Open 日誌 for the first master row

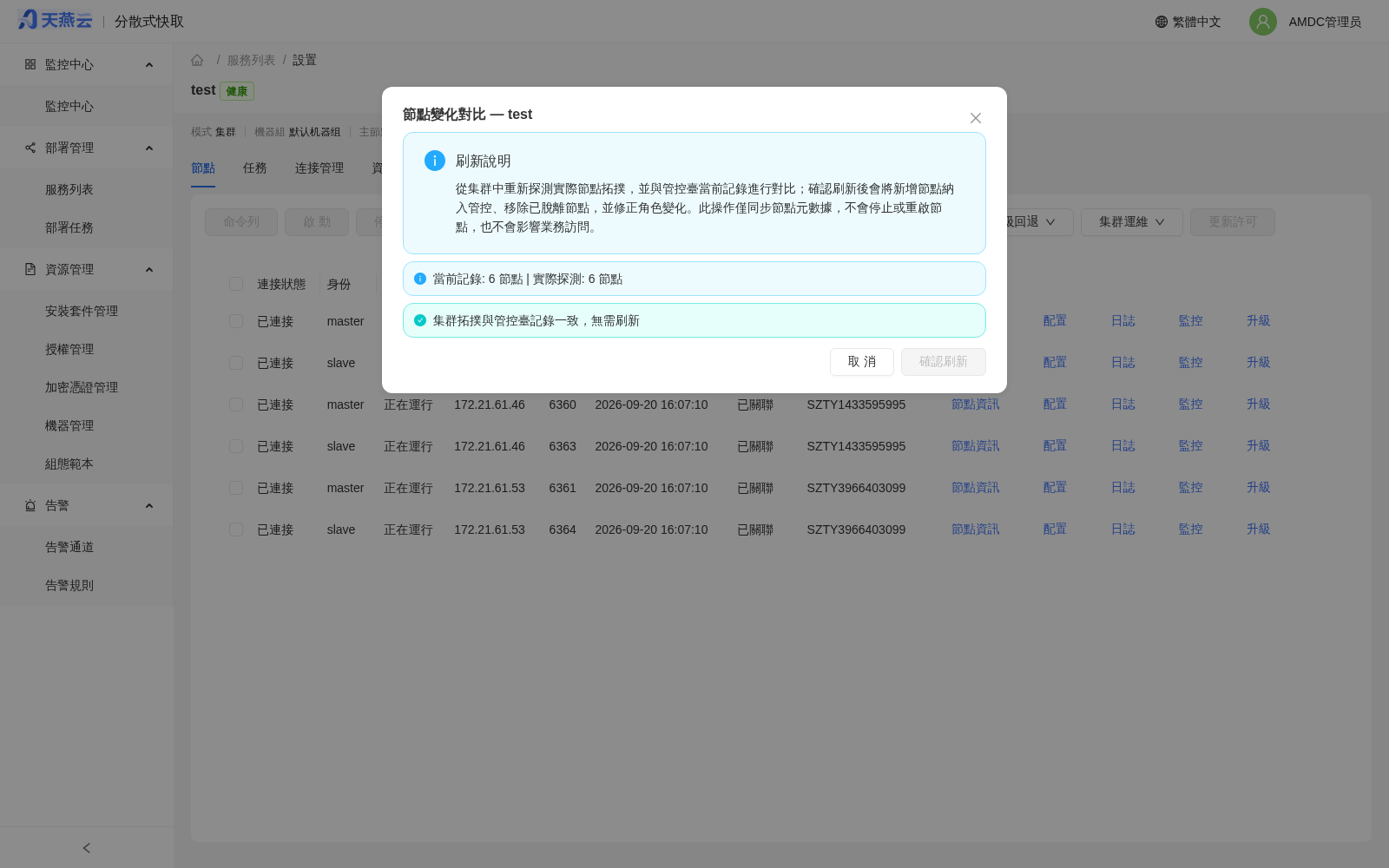tap(1123, 321)
